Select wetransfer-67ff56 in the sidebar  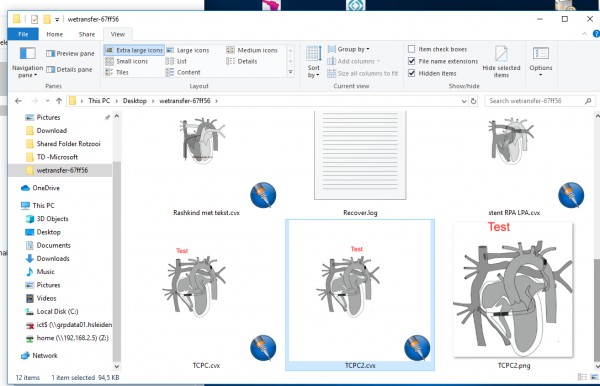(x=62, y=170)
